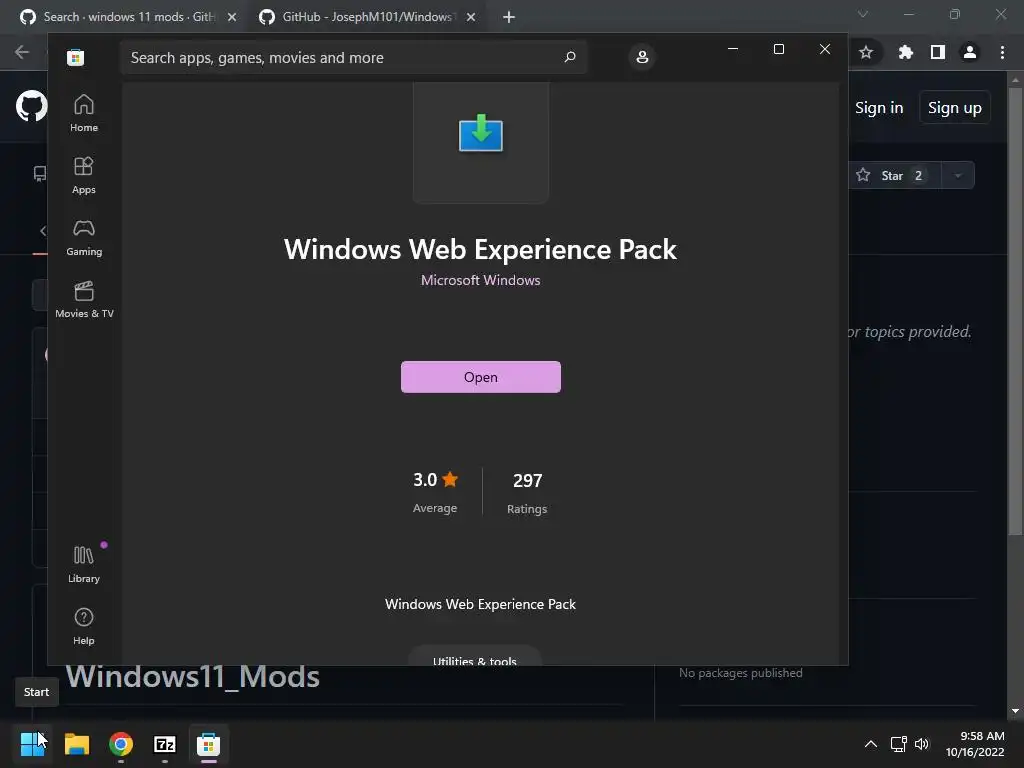The image size is (1024, 768).
Task: Open File Explorer from taskbar
Action: 76,744
